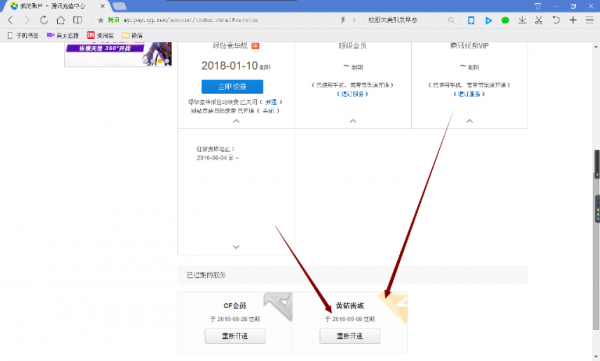Click the browser search box field

(407, 20)
